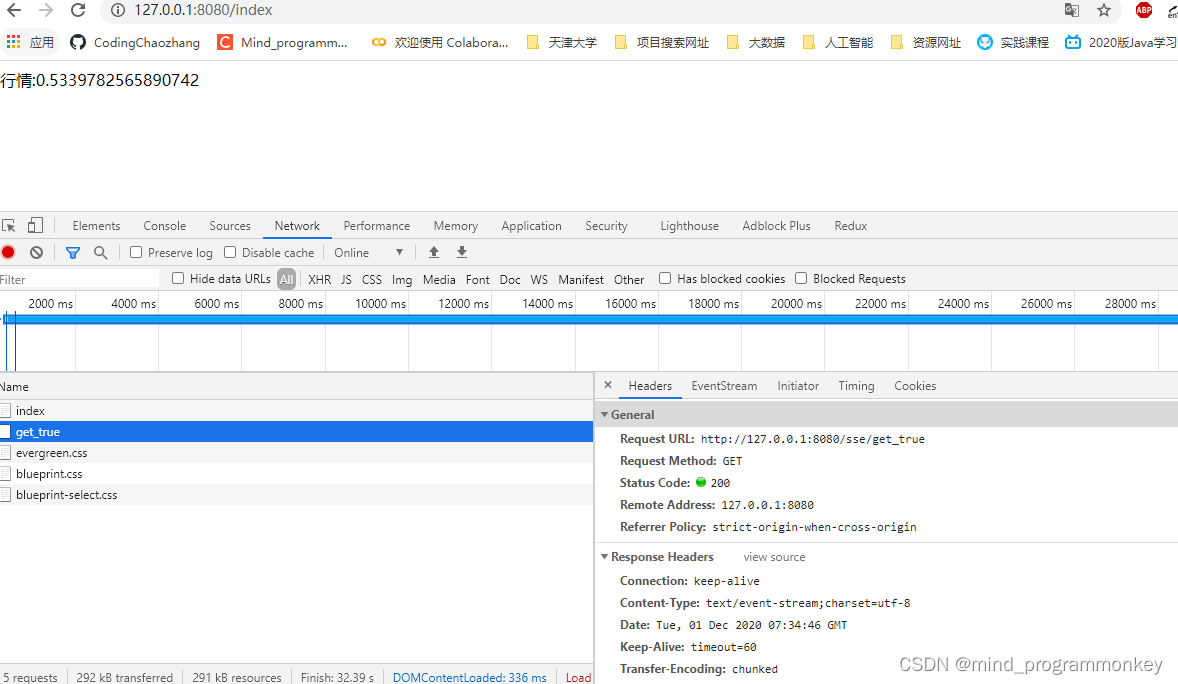Switch to the Sources tab
Screen dimensions: 1178x684
(230, 225)
